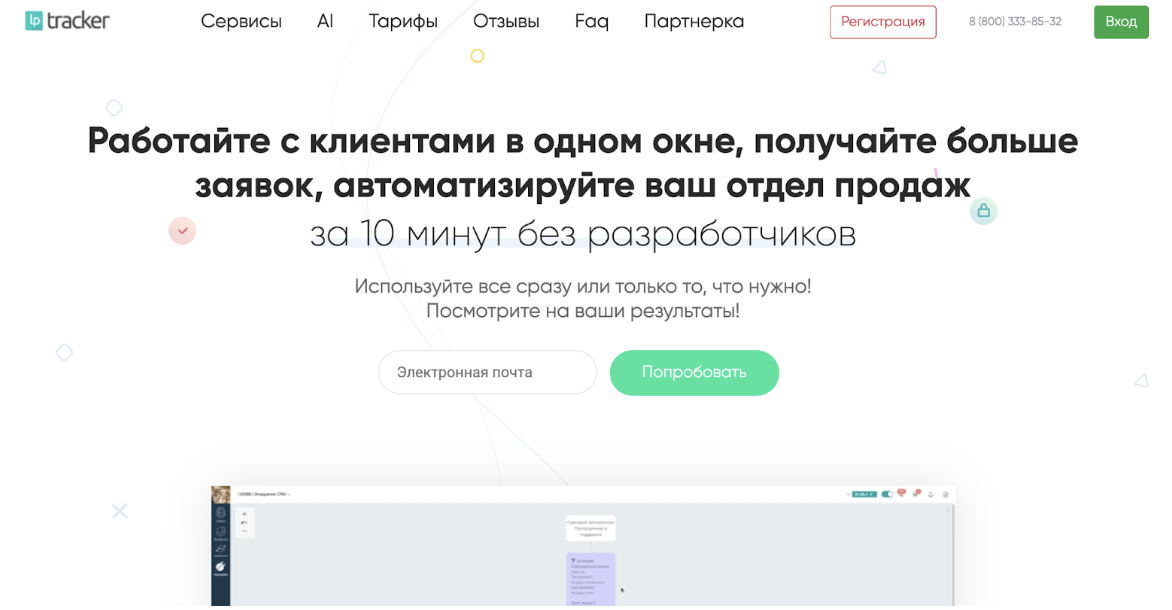This screenshot has width=1172, height=610.
Task: Open the AI menu item
Action: pos(324,22)
